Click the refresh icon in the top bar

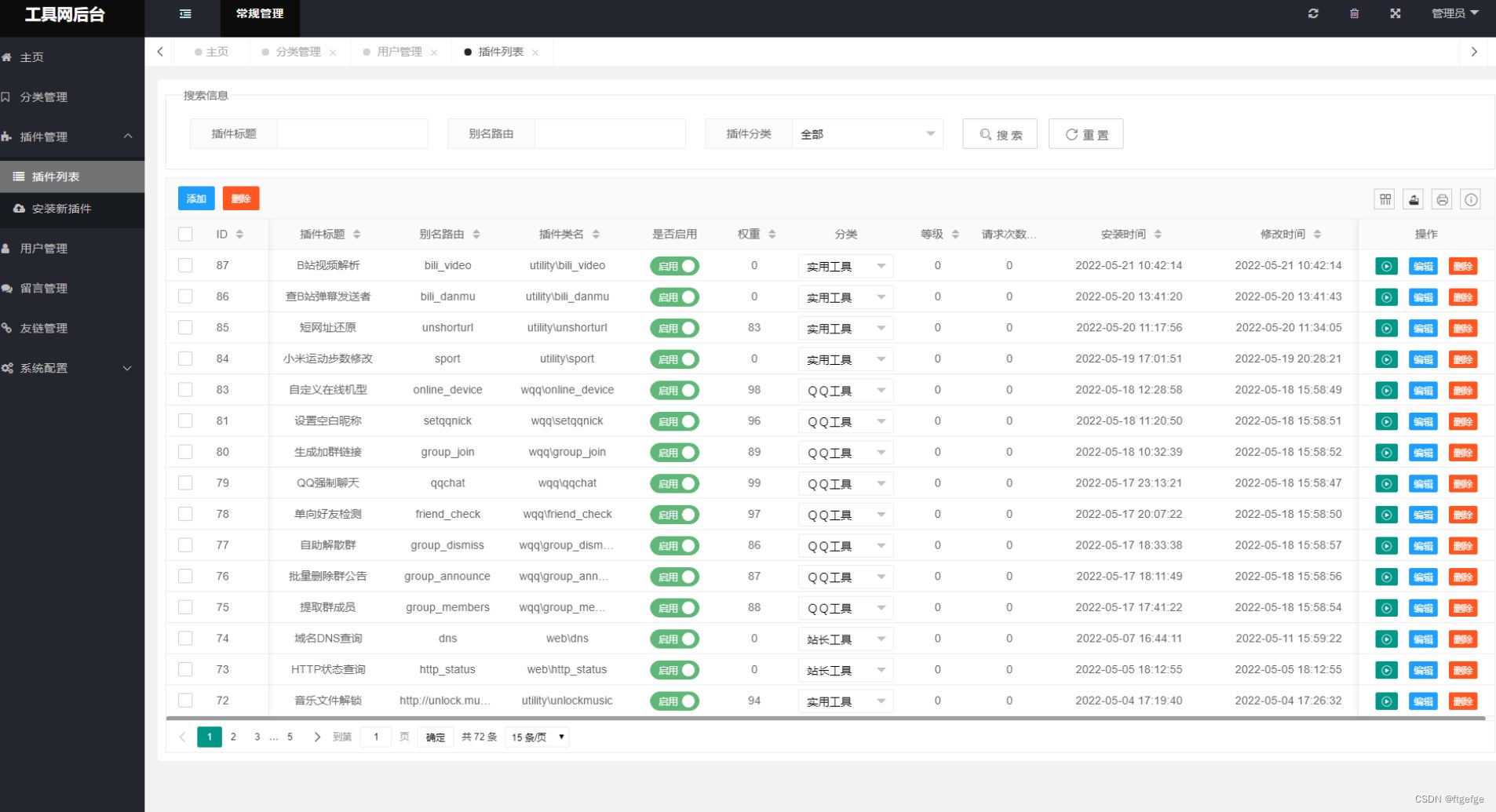(x=1312, y=13)
